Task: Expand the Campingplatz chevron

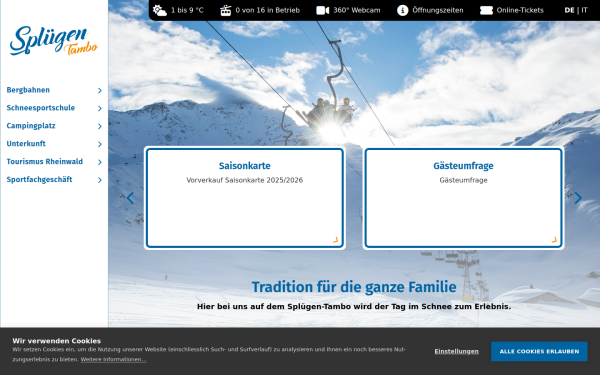Action: click(99, 126)
